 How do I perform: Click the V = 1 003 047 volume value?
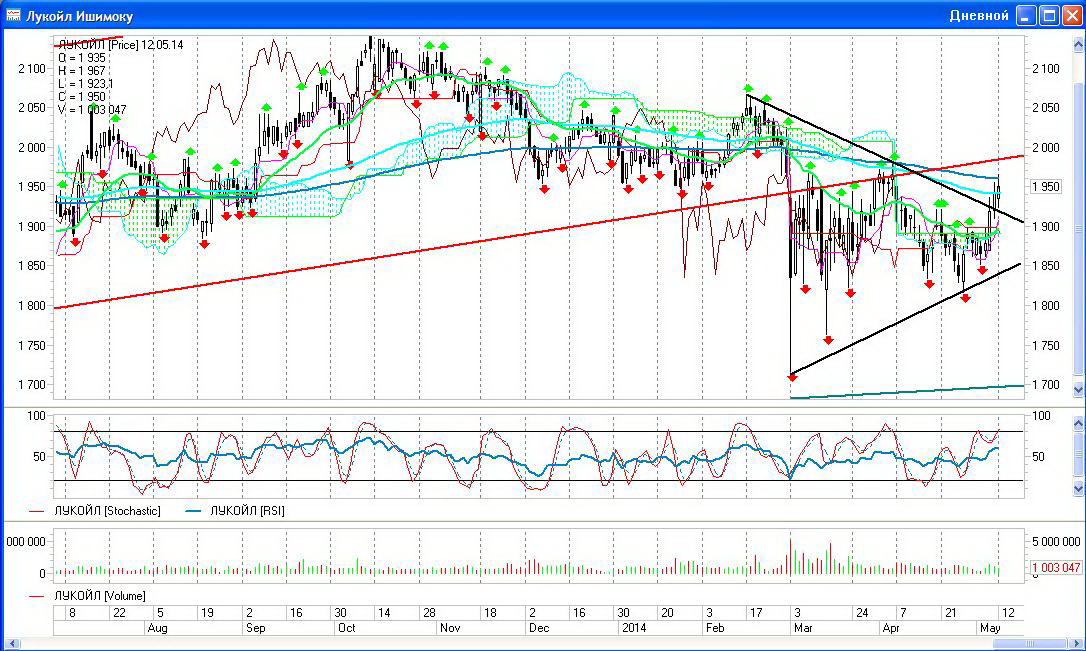click(92, 110)
